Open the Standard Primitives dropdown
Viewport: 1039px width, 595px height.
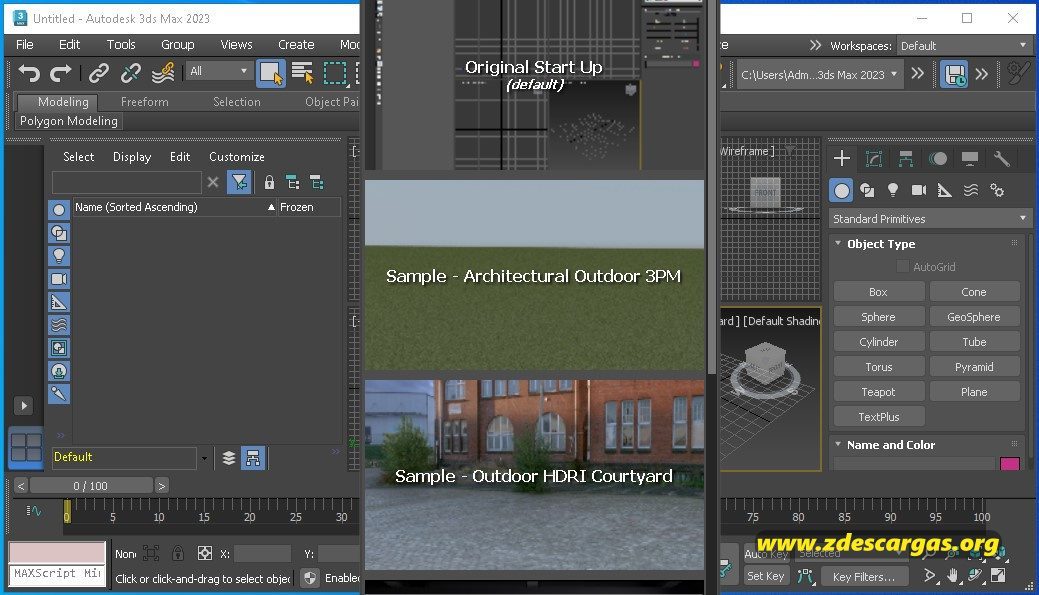click(x=930, y=219)
